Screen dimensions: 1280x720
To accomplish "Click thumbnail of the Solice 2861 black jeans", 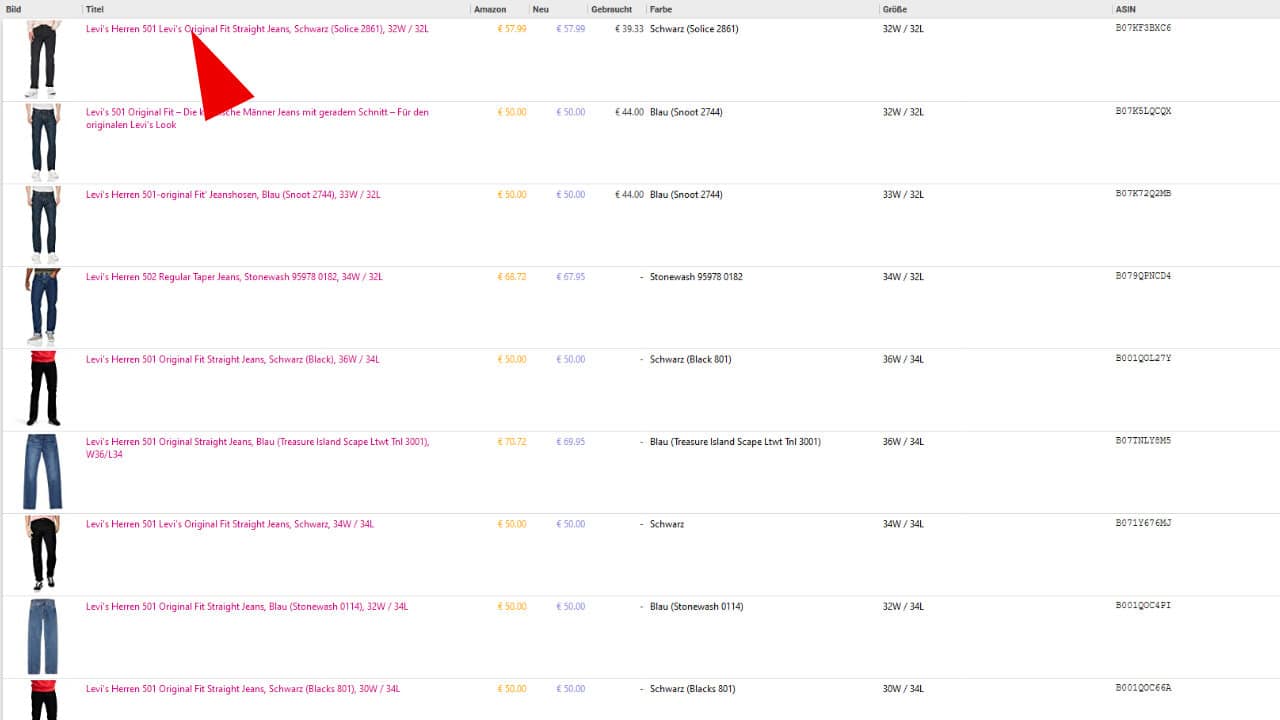I will tap(43, 59).
